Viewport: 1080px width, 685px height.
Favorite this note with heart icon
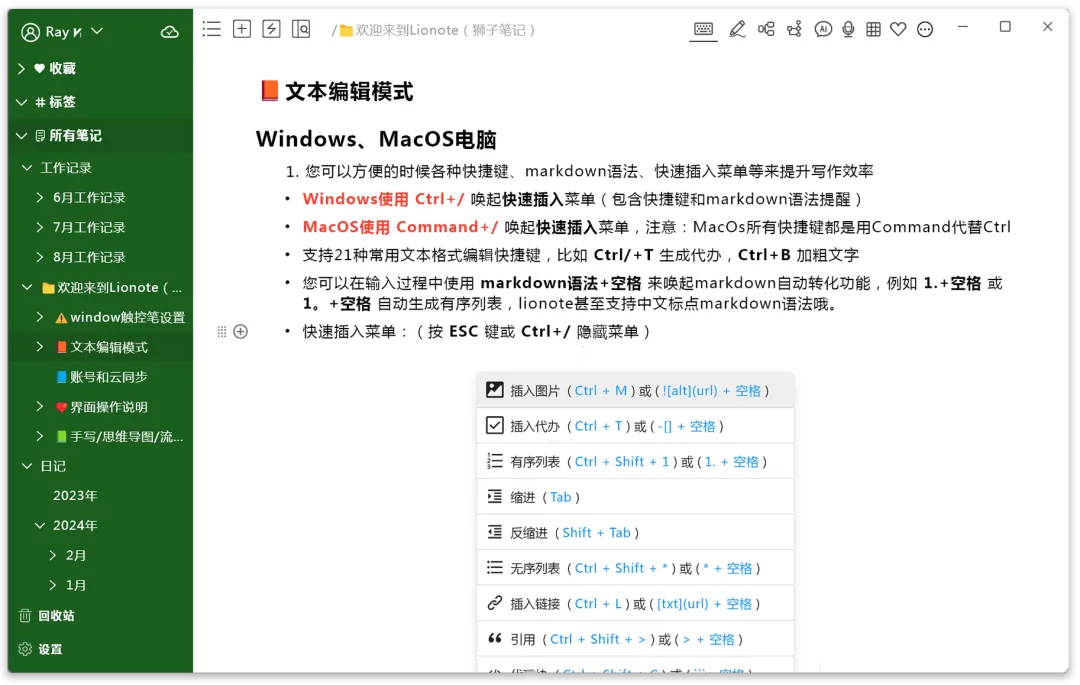pyautogui.click(x=898, y=29)
